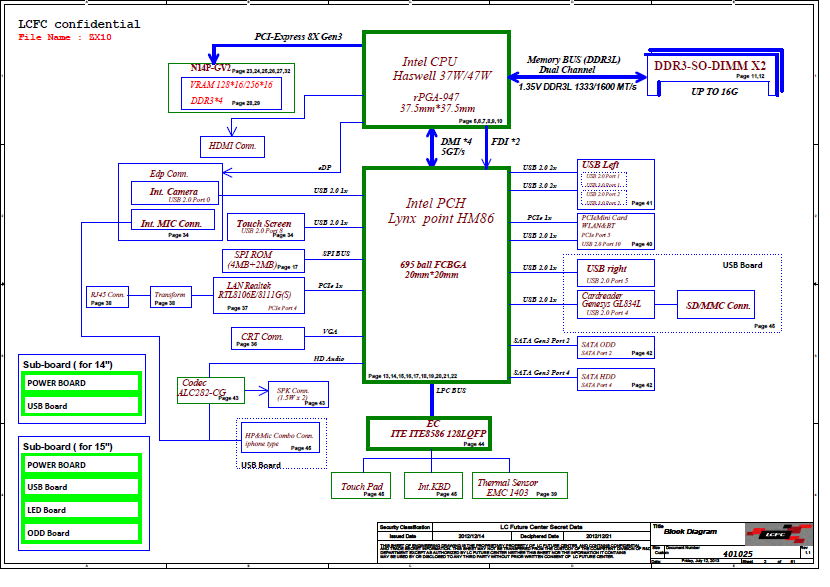This screenshot has height=587, width=830.
Task: Click the document number 401025
Action: 738,554
